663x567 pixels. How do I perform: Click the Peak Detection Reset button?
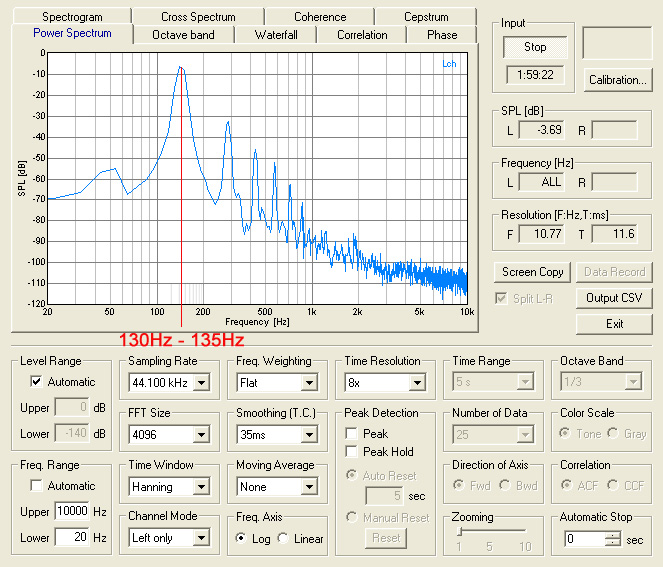(x=386, y=538)
